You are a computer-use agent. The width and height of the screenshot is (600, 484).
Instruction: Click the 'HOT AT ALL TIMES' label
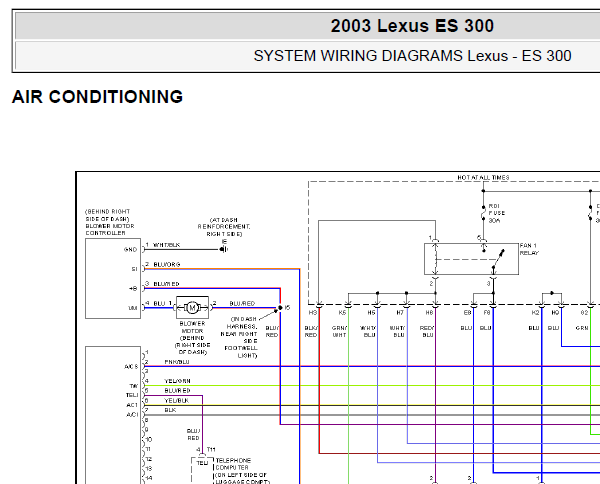(x=483, y=178)
